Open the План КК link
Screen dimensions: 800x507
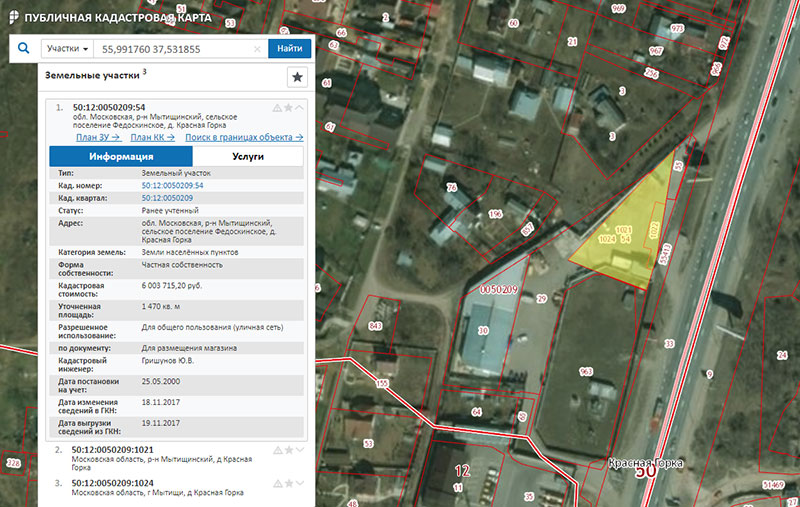pyautogui.click(x=153, y=137)
